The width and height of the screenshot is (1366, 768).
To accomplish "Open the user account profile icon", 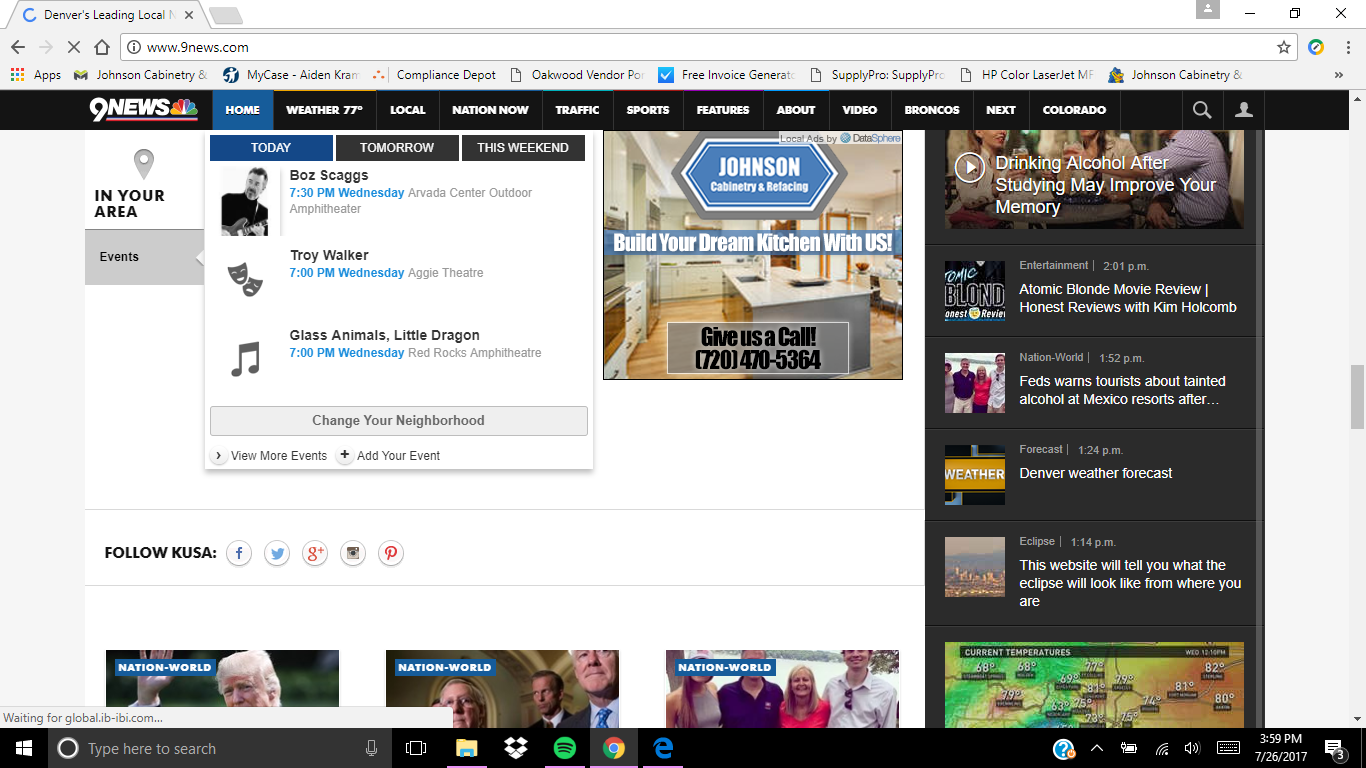I will point(1244,110).
